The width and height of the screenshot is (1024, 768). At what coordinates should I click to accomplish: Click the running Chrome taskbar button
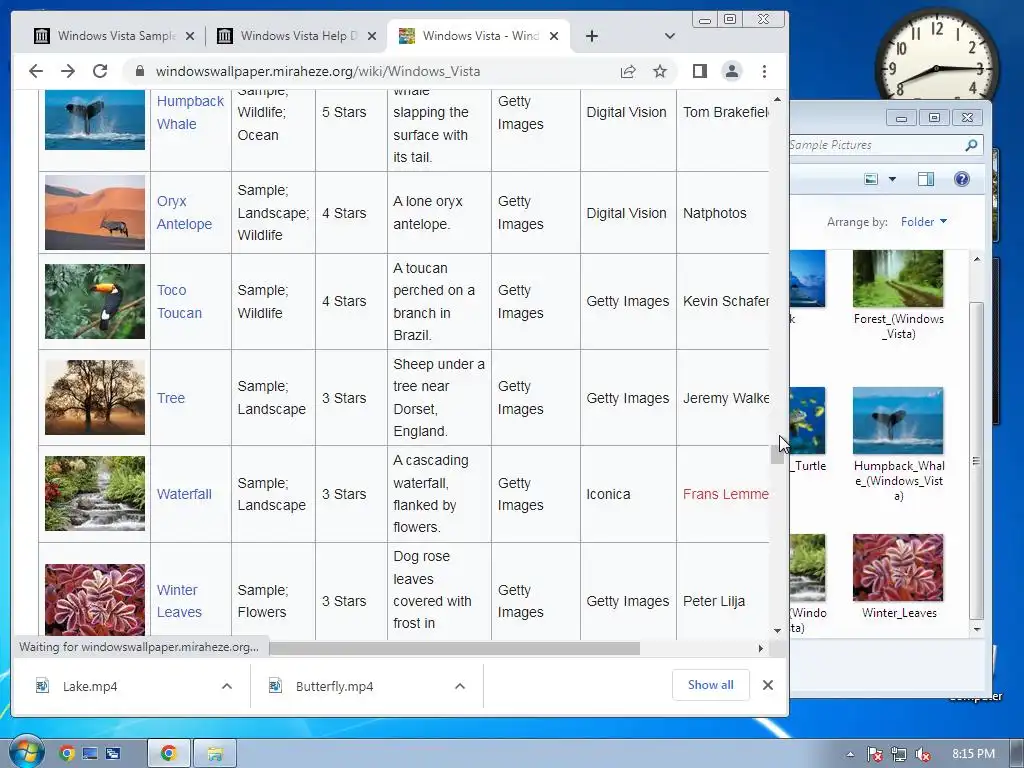click(168, 754)
